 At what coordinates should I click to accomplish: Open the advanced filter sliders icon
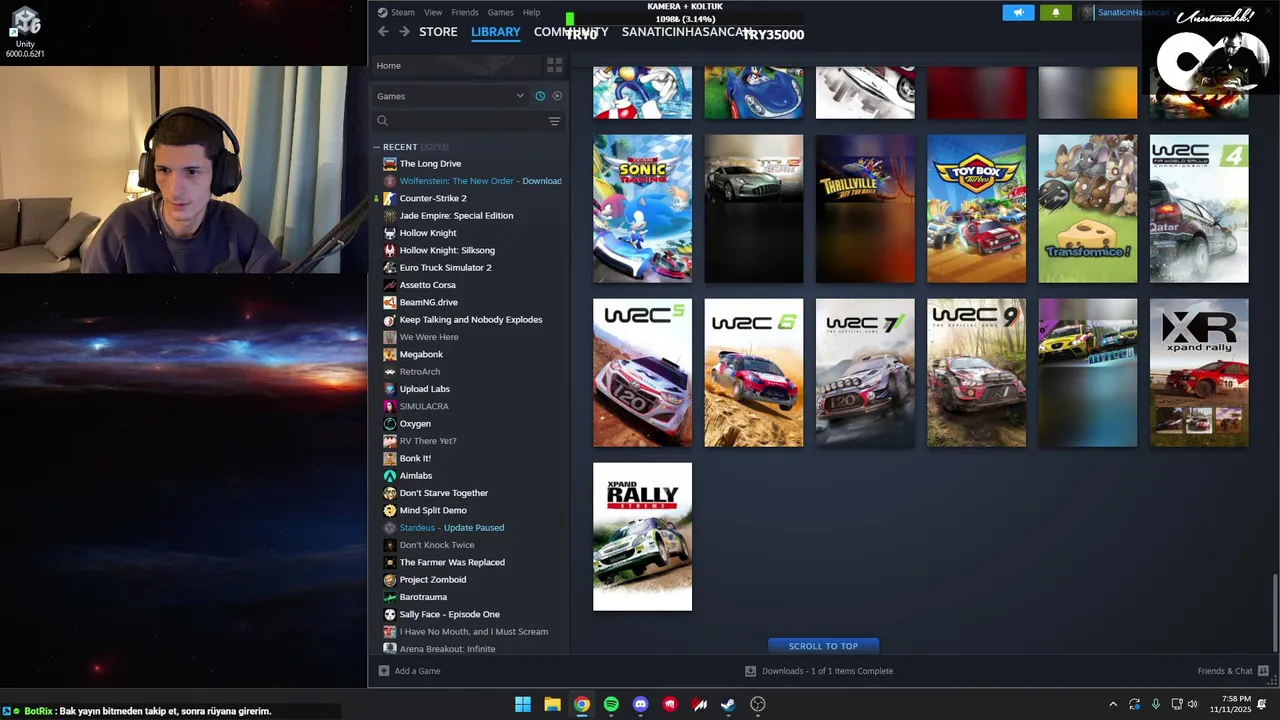[554, 121]
